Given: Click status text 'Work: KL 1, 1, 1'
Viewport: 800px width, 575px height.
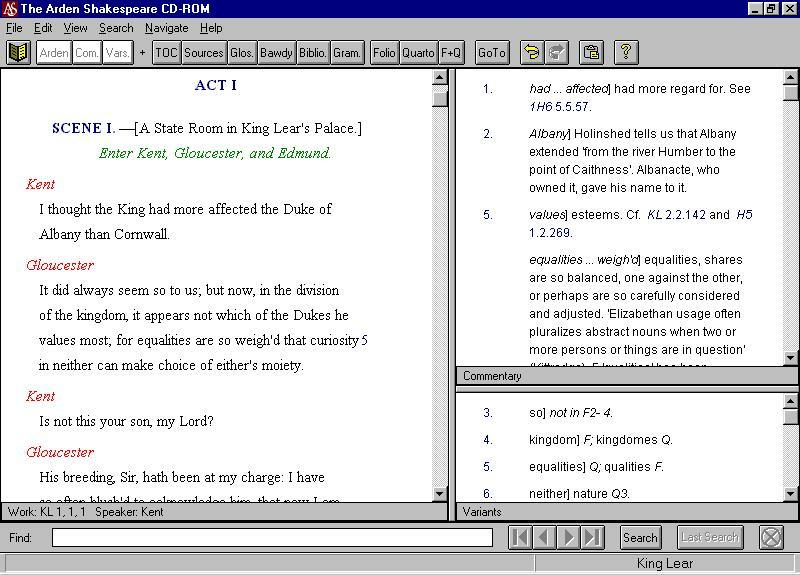Looking at the screenshot, I should coord(47,512).
